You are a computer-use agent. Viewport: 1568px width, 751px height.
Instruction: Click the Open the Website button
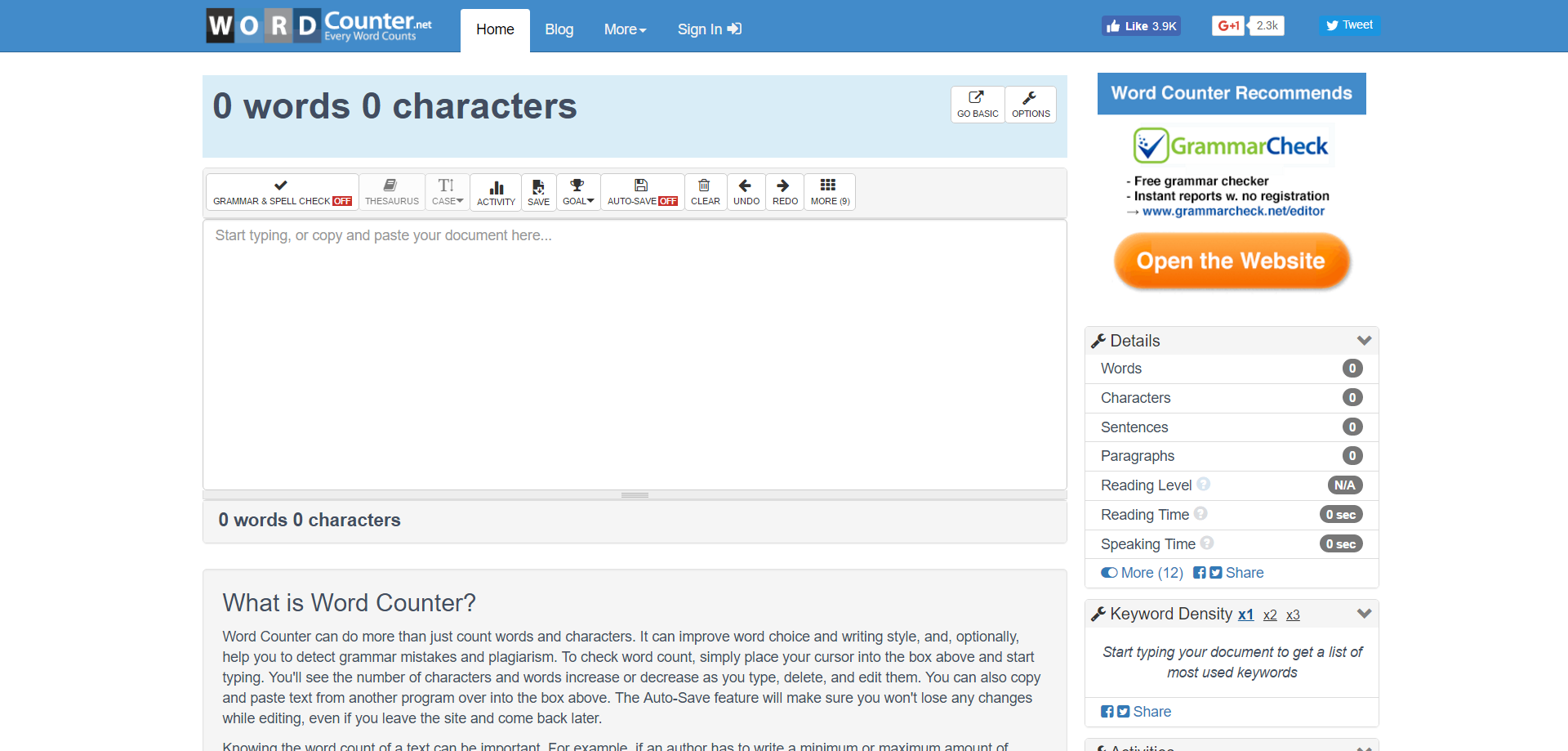1232,261
